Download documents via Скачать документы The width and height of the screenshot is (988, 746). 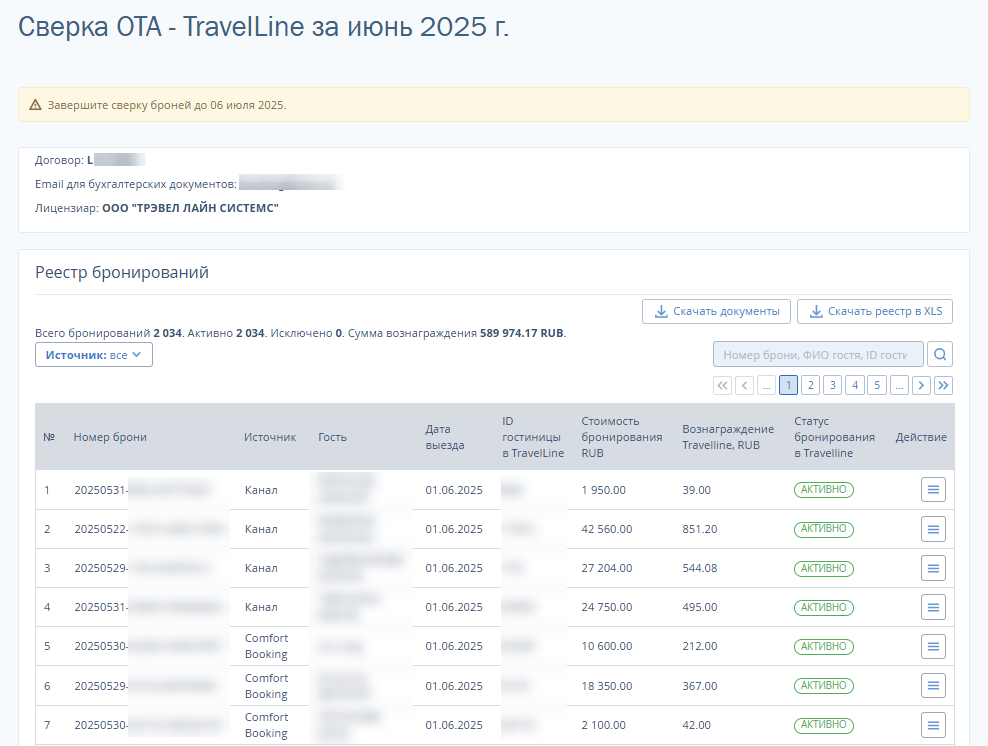[716, 311]
